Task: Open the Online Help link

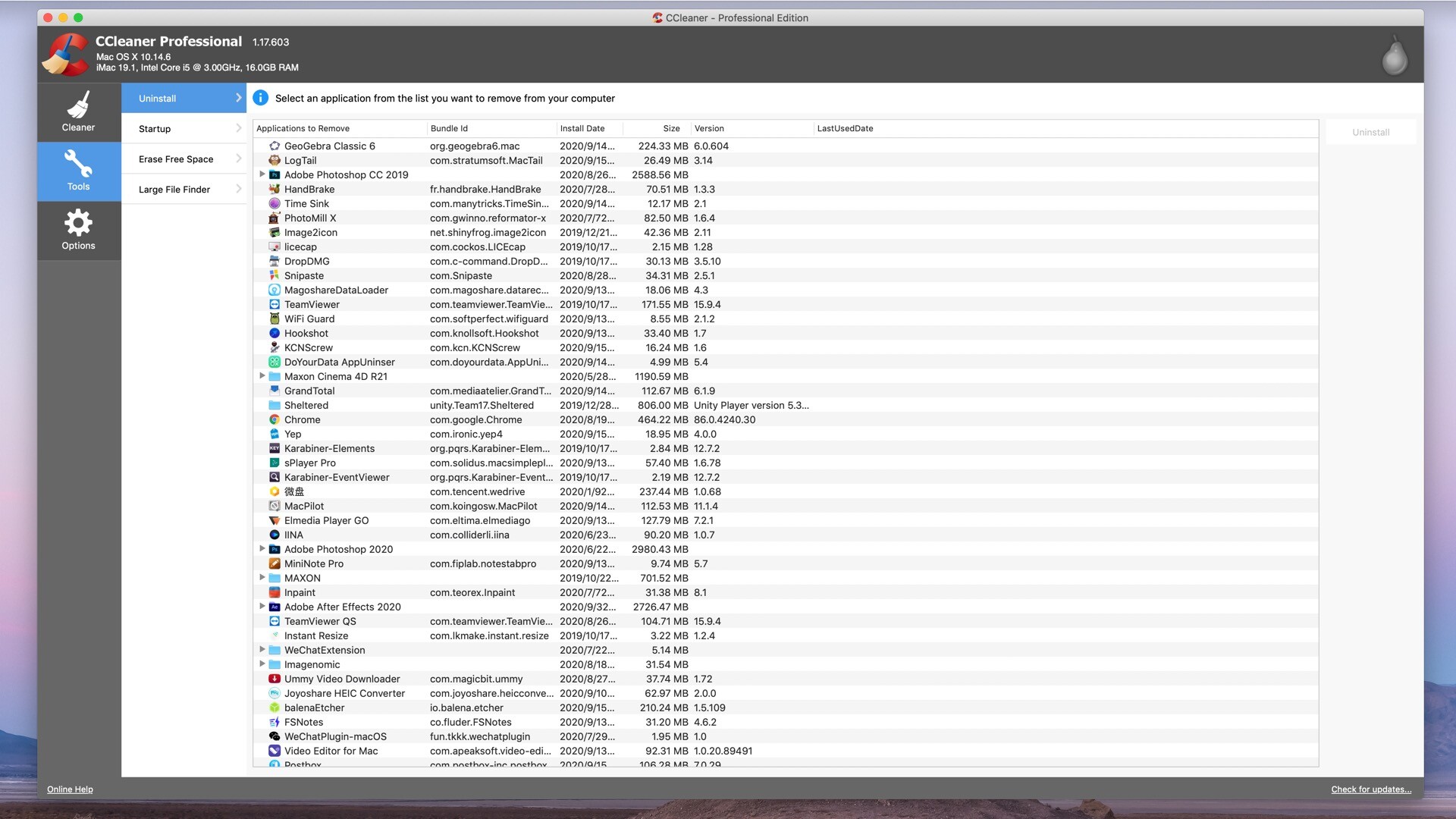Action: (x=70, y=789)
